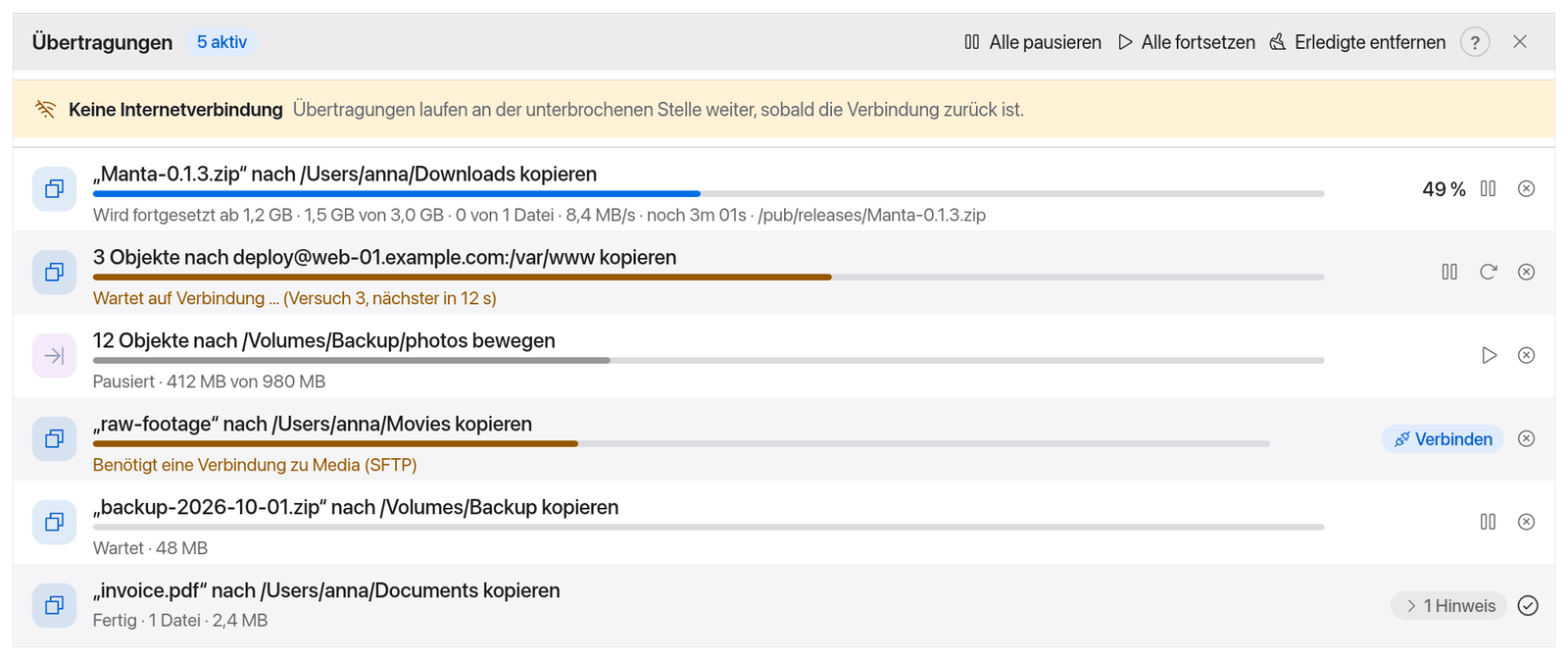
Task: Pause the 3 Objekte web-01 transfer
Action: [x=1449, y=272]
